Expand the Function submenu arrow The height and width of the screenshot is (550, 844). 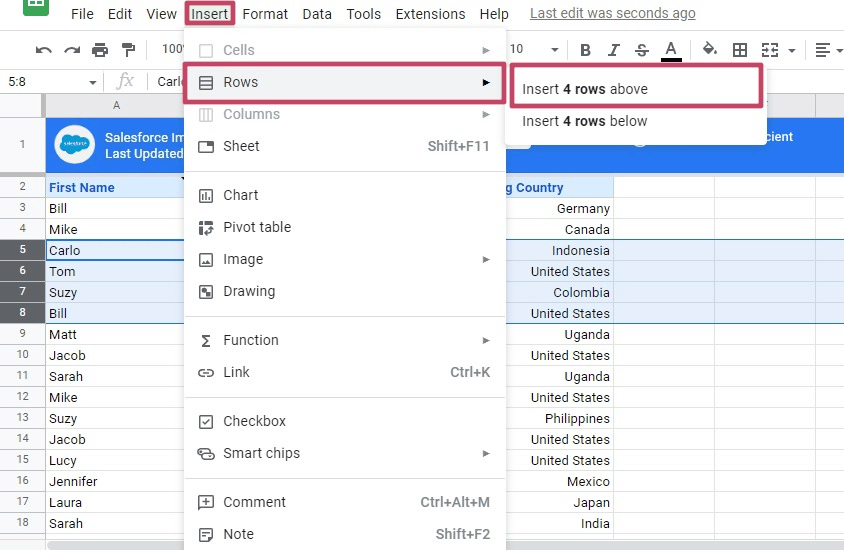486,340
